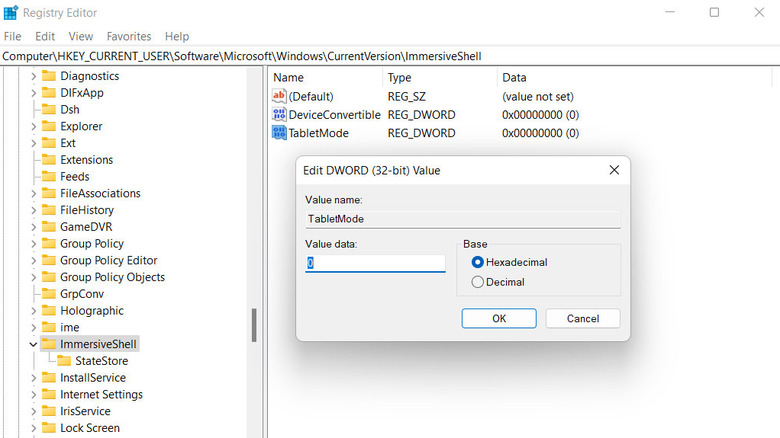Select the ImmersiveShell key label
780x438 pixels.
(98, 344)
